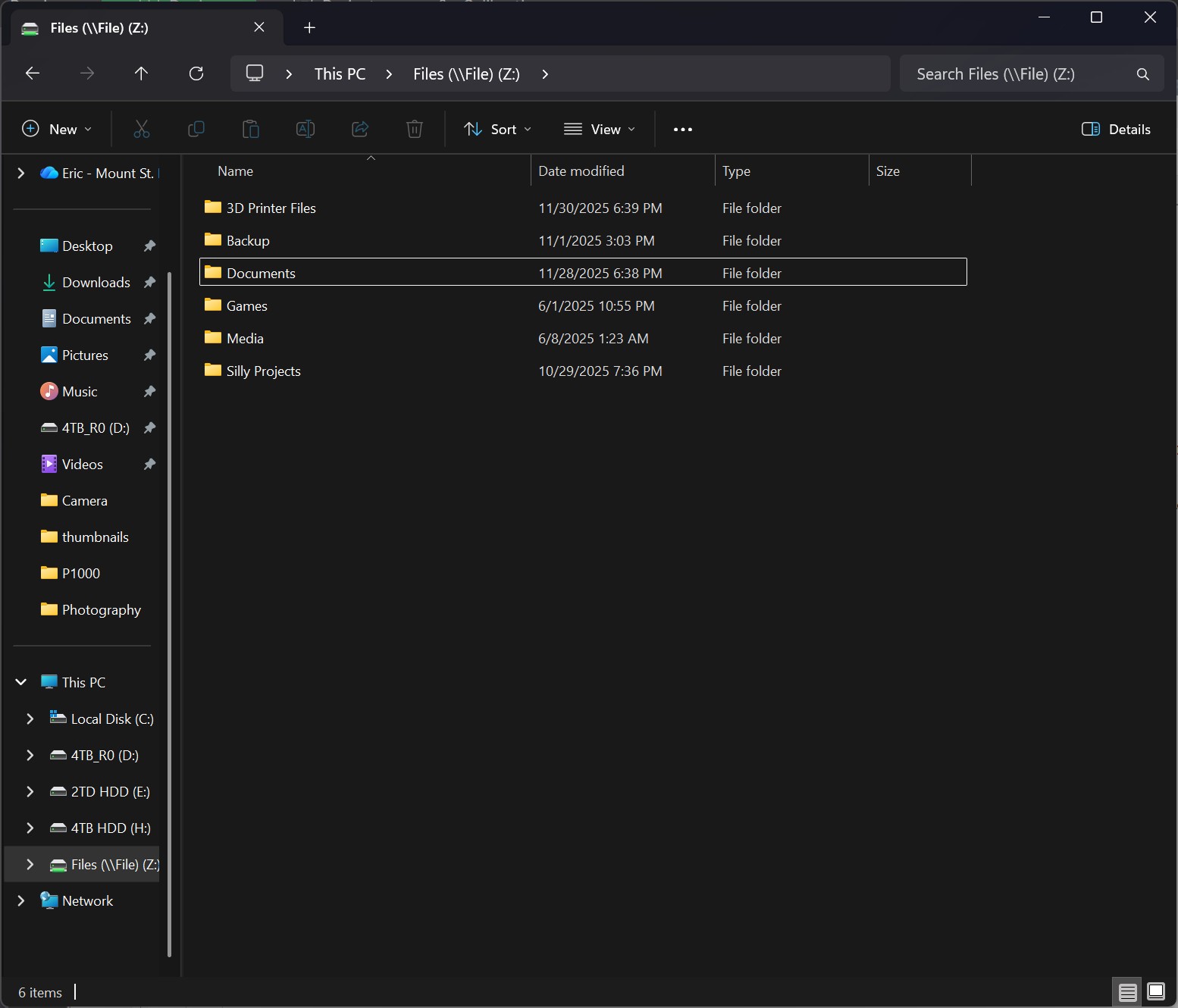
Task: Click the navigation pane vertical scrollbar
Action: coord(170,614)
